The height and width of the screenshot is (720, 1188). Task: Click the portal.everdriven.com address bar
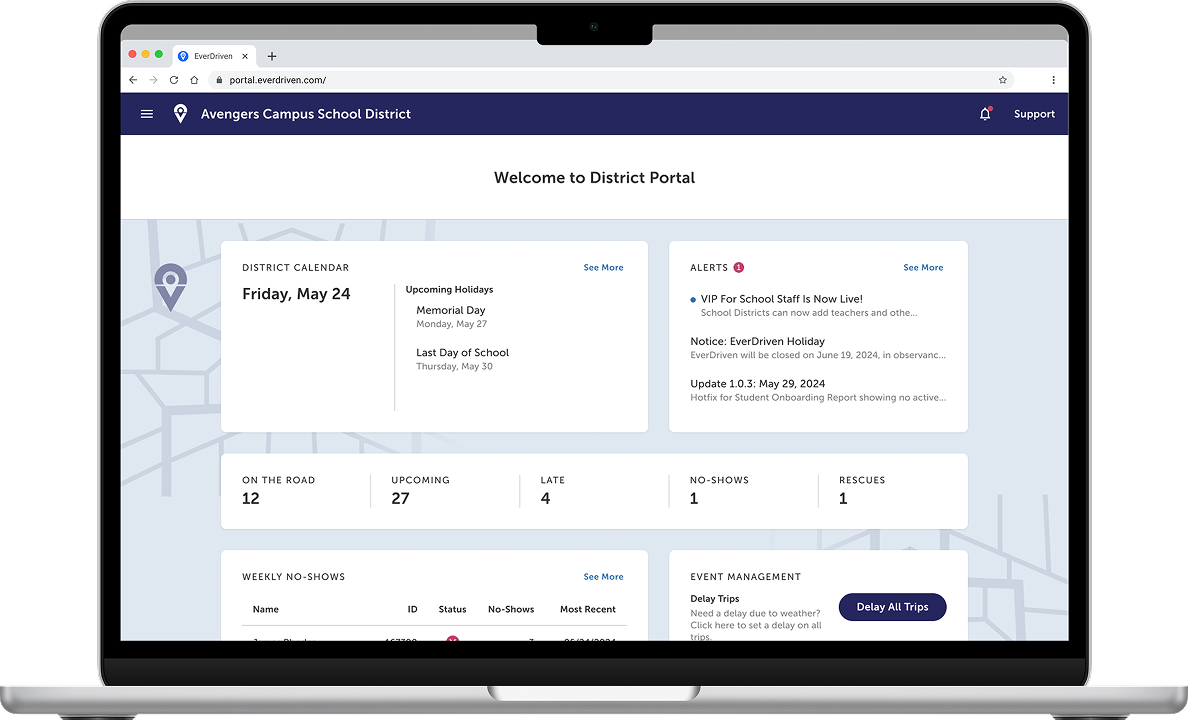611,80
